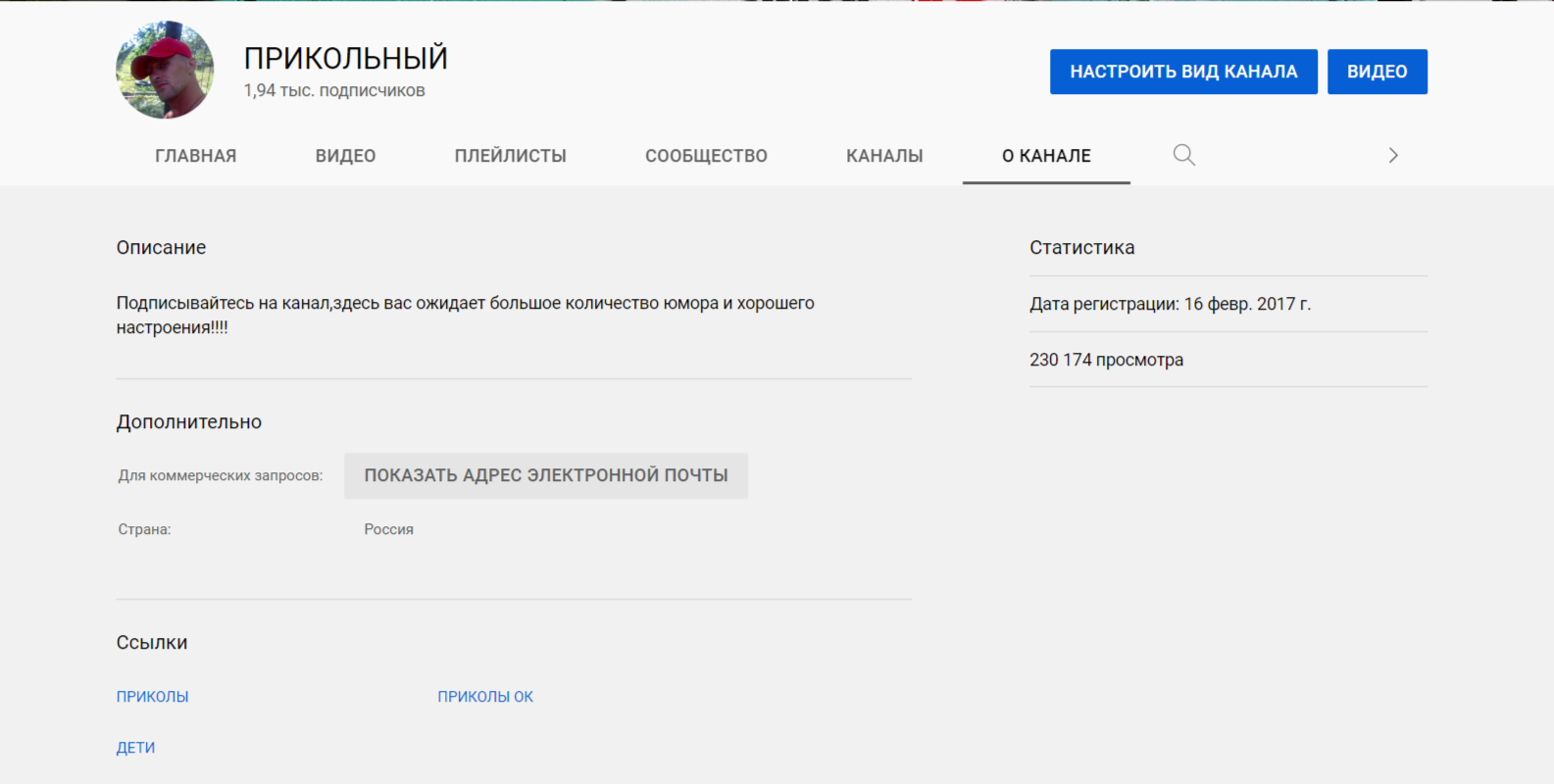Click the 1,94 тыс. подписчиков count
Screen dimensions: 1554x784
(334, 91)
